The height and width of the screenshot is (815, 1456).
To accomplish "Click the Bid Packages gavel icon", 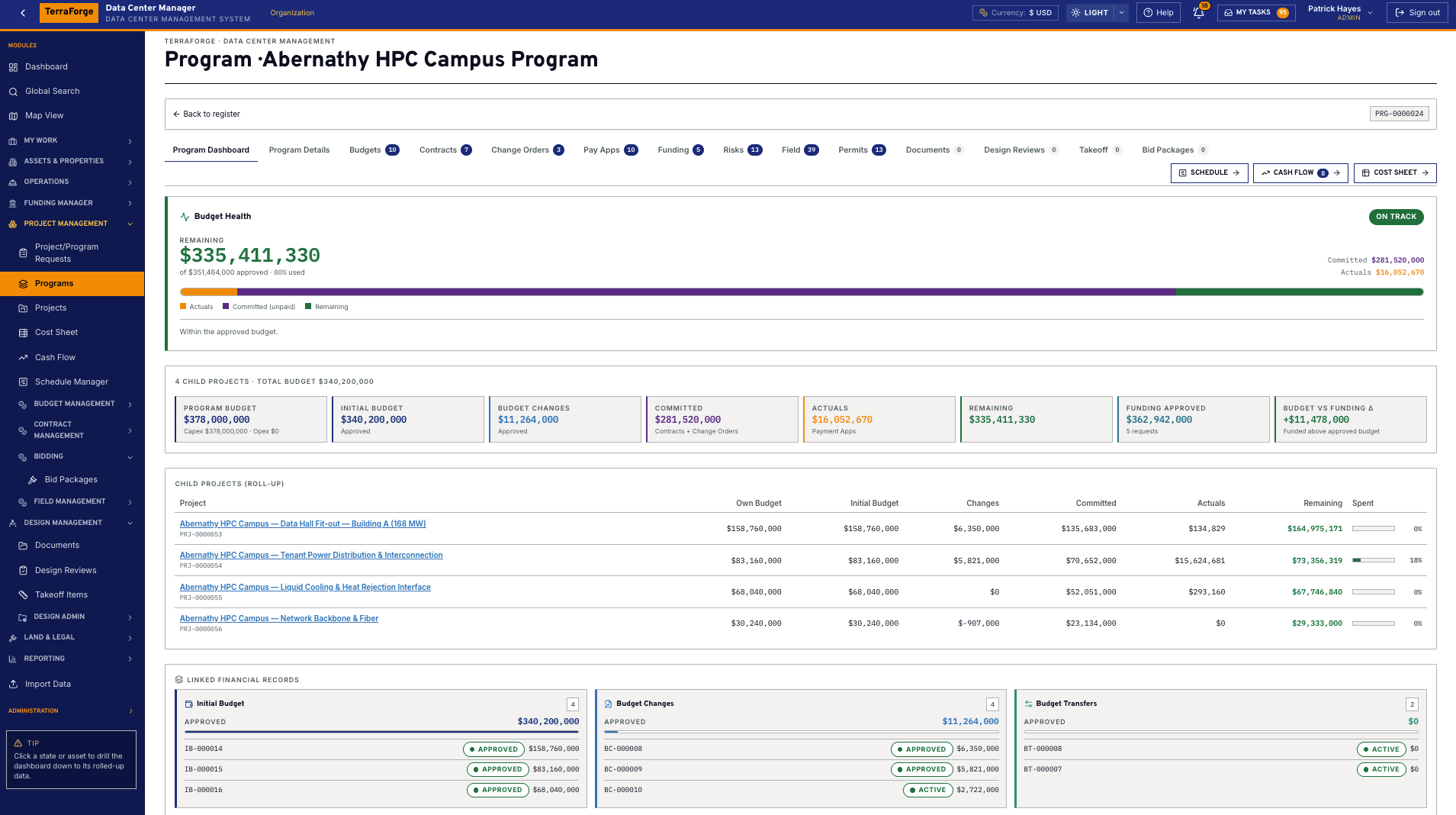I will pos(33,480).
